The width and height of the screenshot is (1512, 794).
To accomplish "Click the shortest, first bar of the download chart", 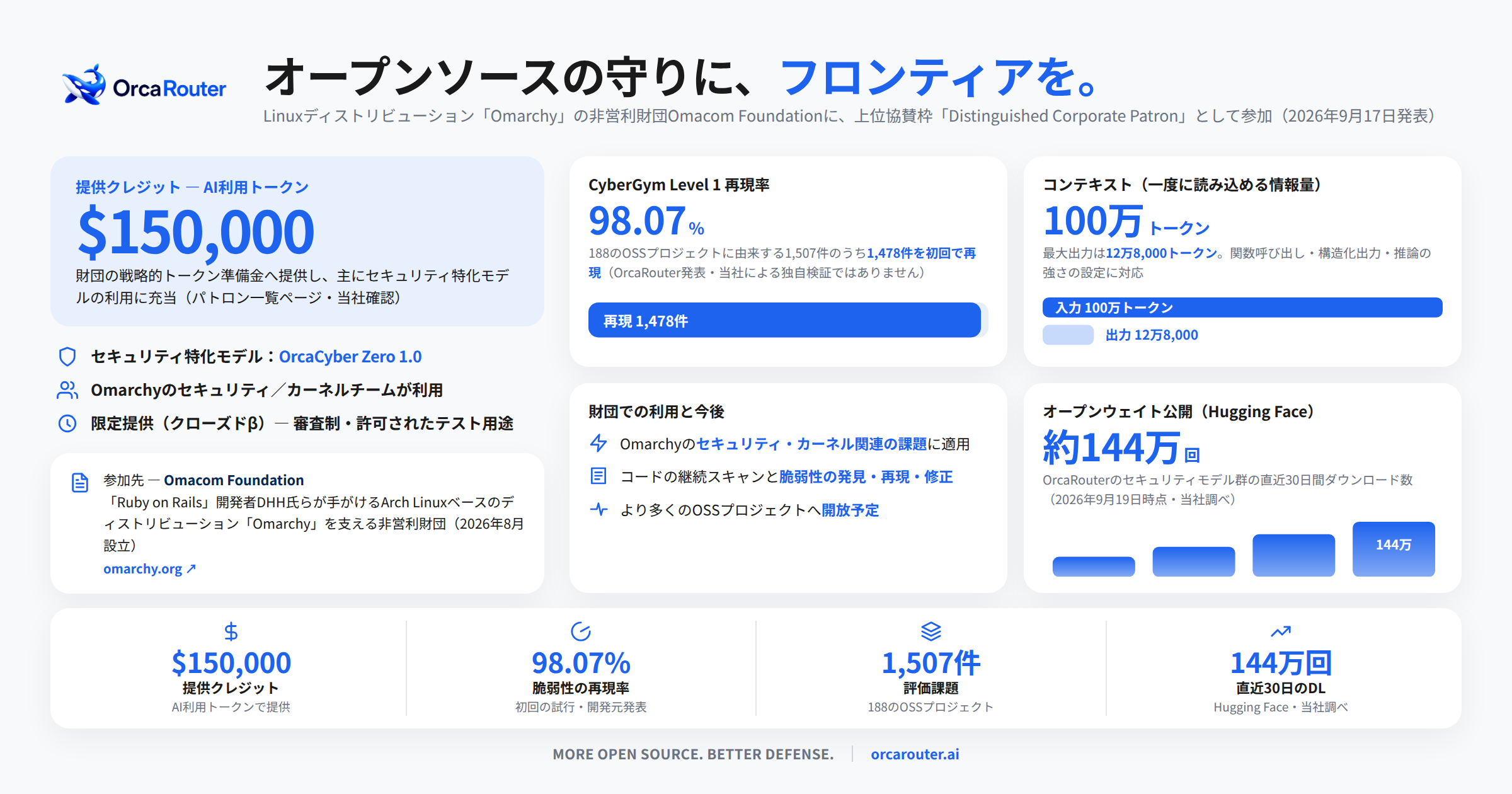I will click(1094, 567).
